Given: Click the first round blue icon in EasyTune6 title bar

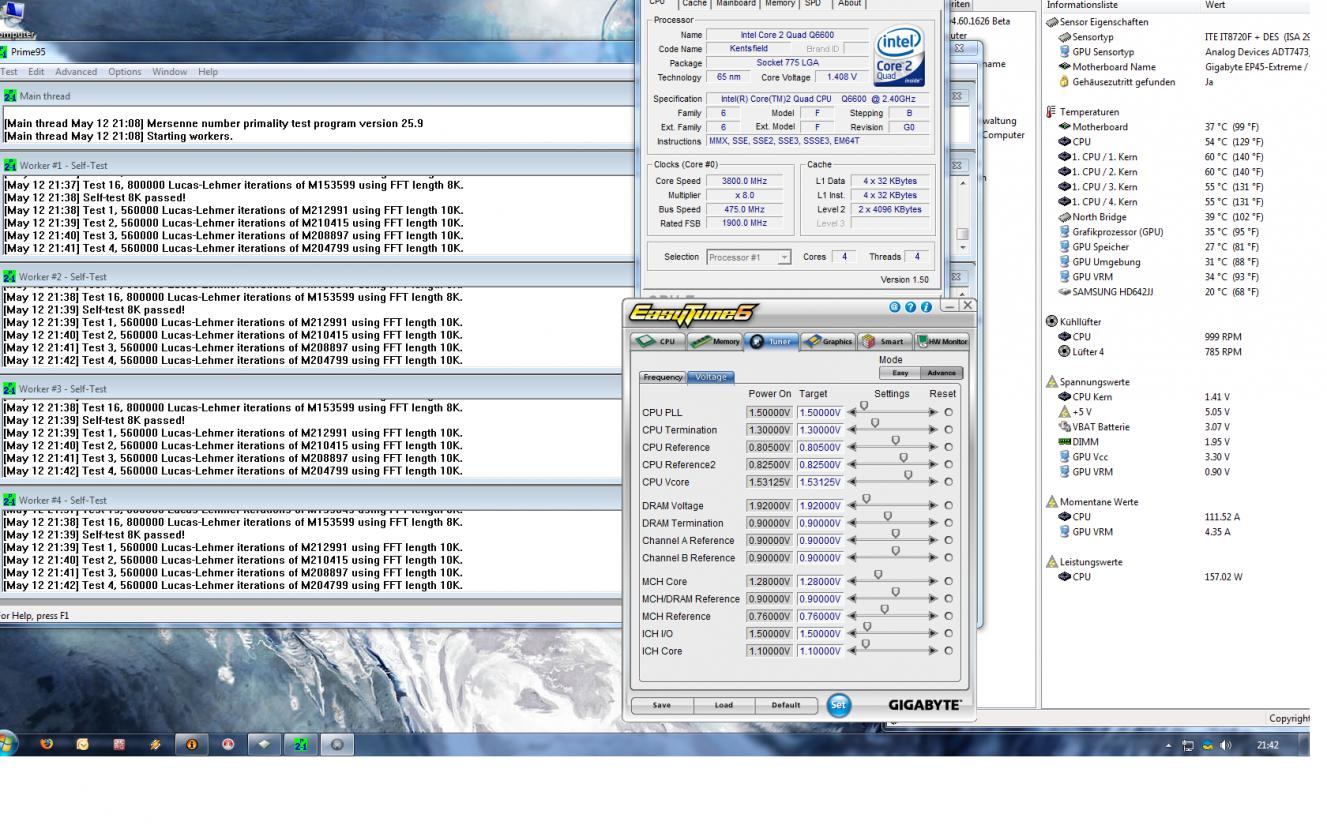Looking at the screenshot, I should tap(895, 307).
